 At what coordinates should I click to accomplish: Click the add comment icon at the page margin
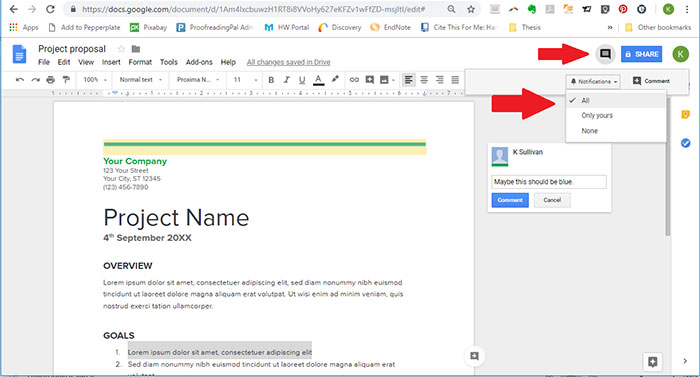pos(474,356)
